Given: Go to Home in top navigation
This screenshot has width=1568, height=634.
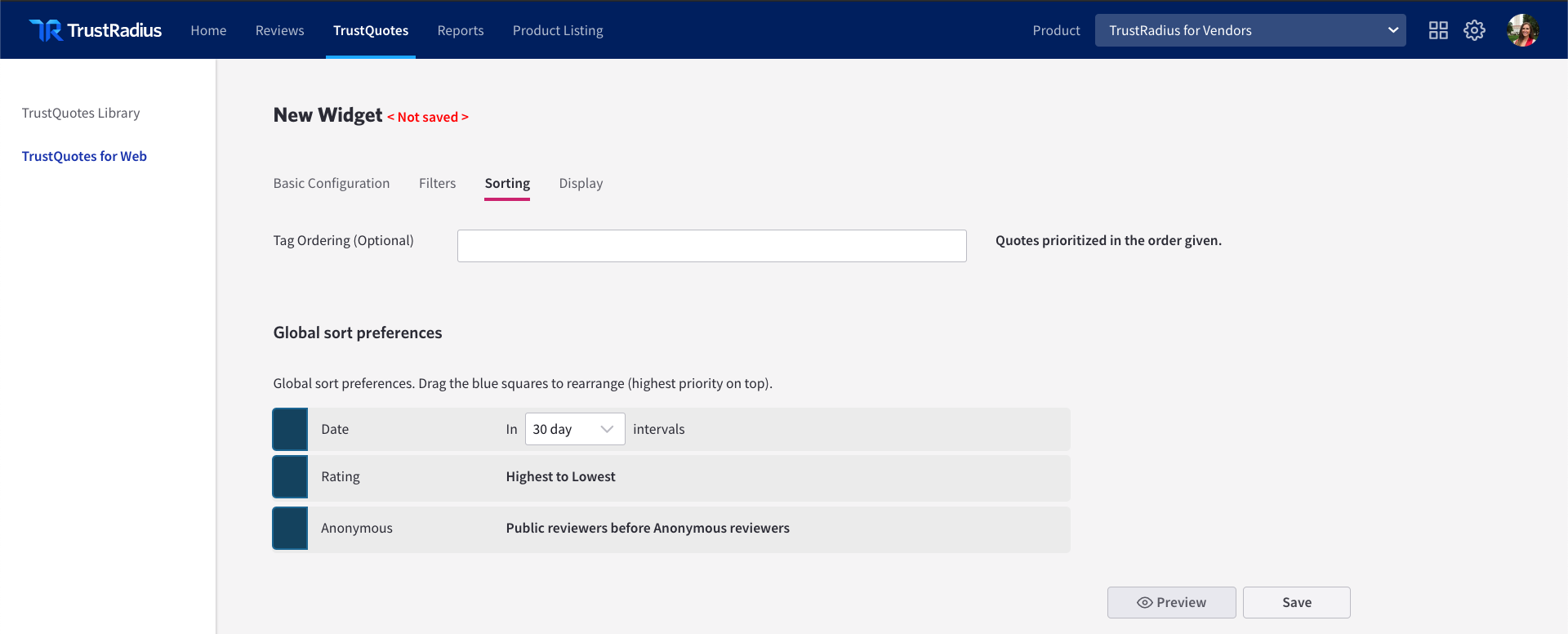Looking at the screenshot, I should point(208,30).
